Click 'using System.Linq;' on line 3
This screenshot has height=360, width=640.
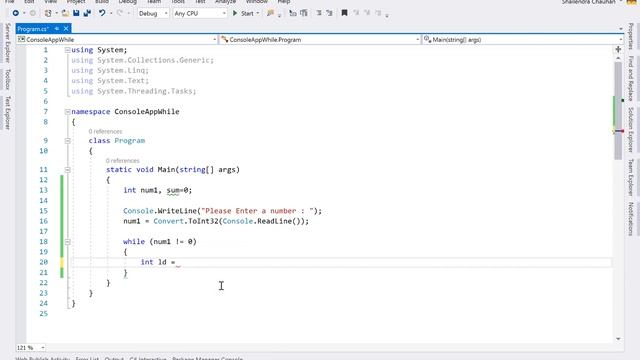(110, 70)
